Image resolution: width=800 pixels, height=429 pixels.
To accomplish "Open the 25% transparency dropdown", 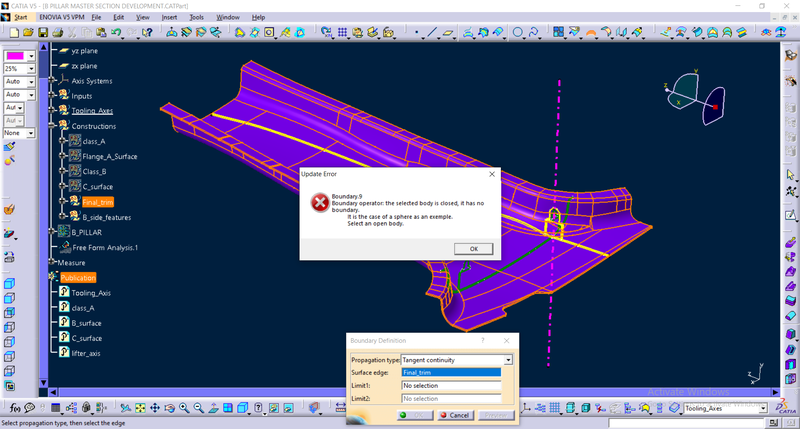I will tap(32, 68).
